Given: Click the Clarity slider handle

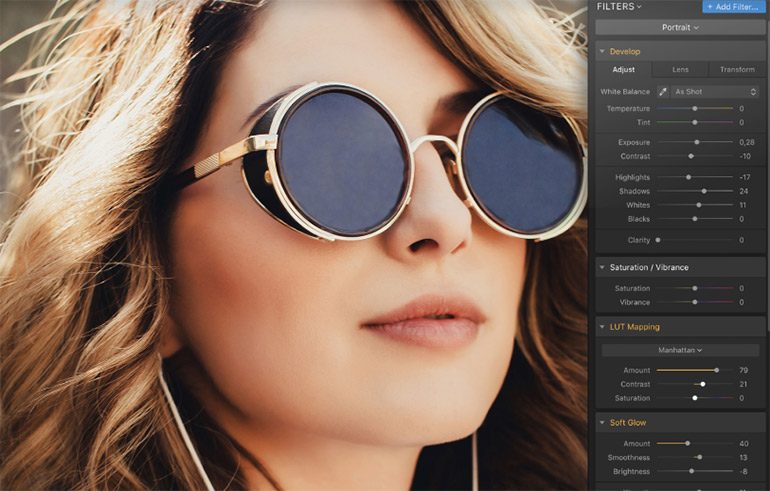Looking at the screenshot, I should [658, 240].
